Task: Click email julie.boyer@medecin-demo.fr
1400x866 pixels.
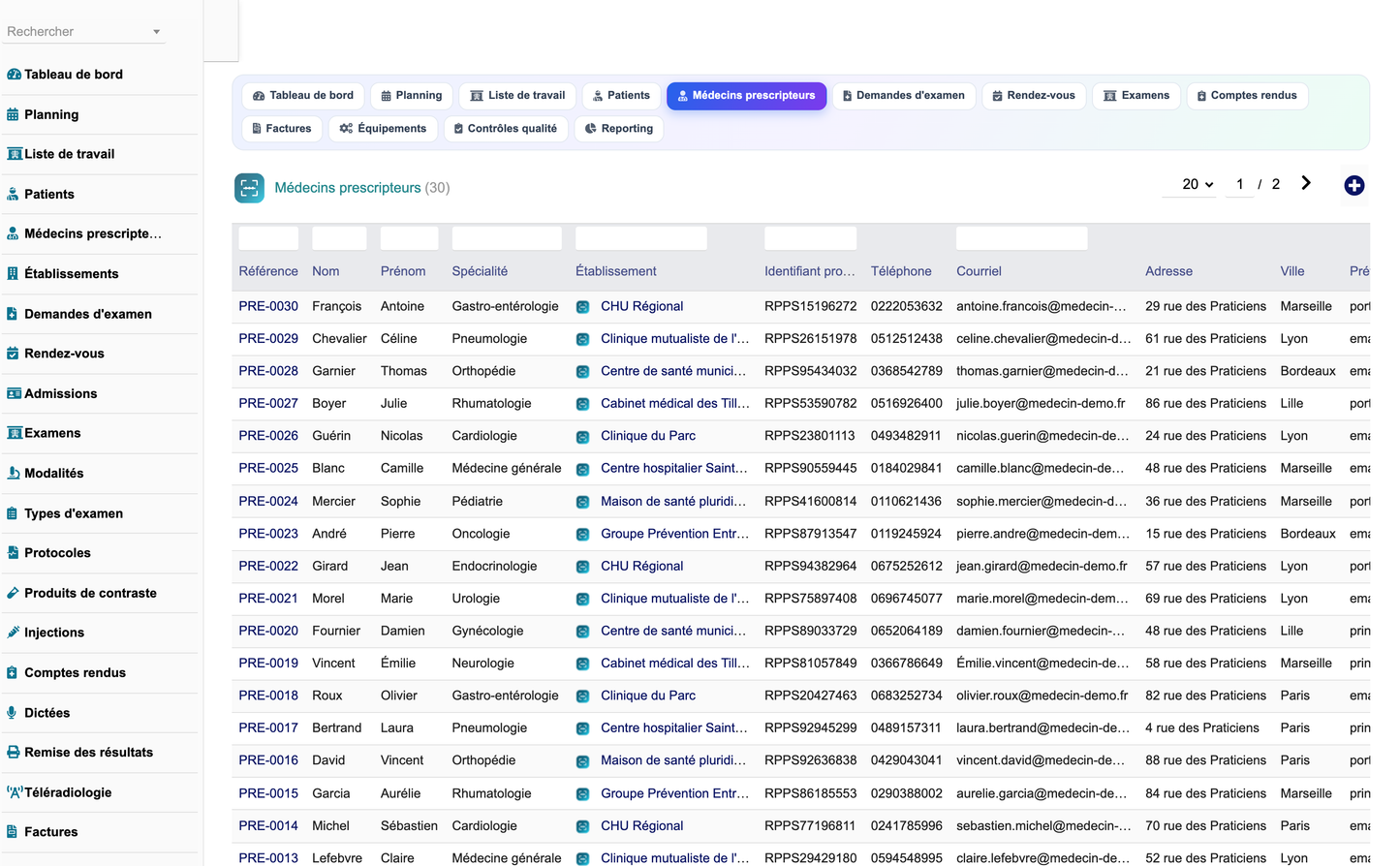Action: [x=1041, y=403]
